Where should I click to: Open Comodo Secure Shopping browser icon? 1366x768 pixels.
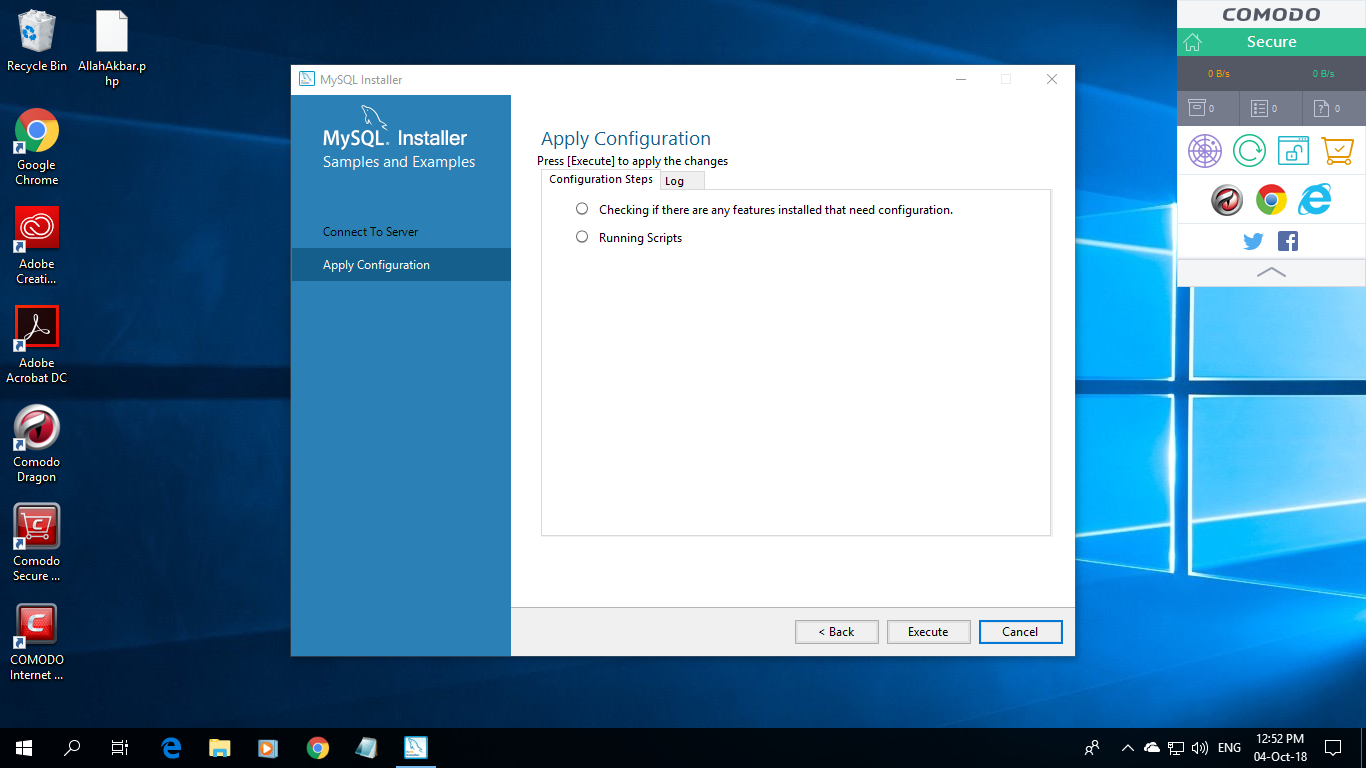click(1293, 150)
